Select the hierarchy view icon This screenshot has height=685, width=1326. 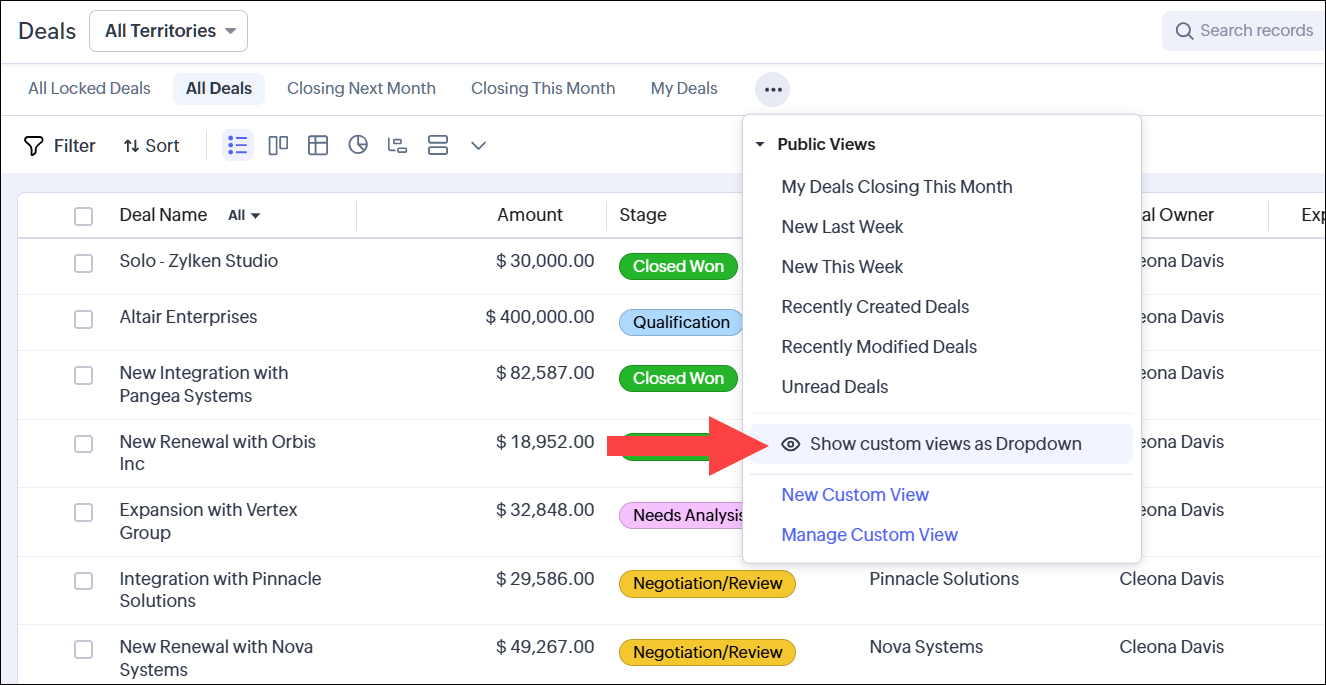point(397,145)
